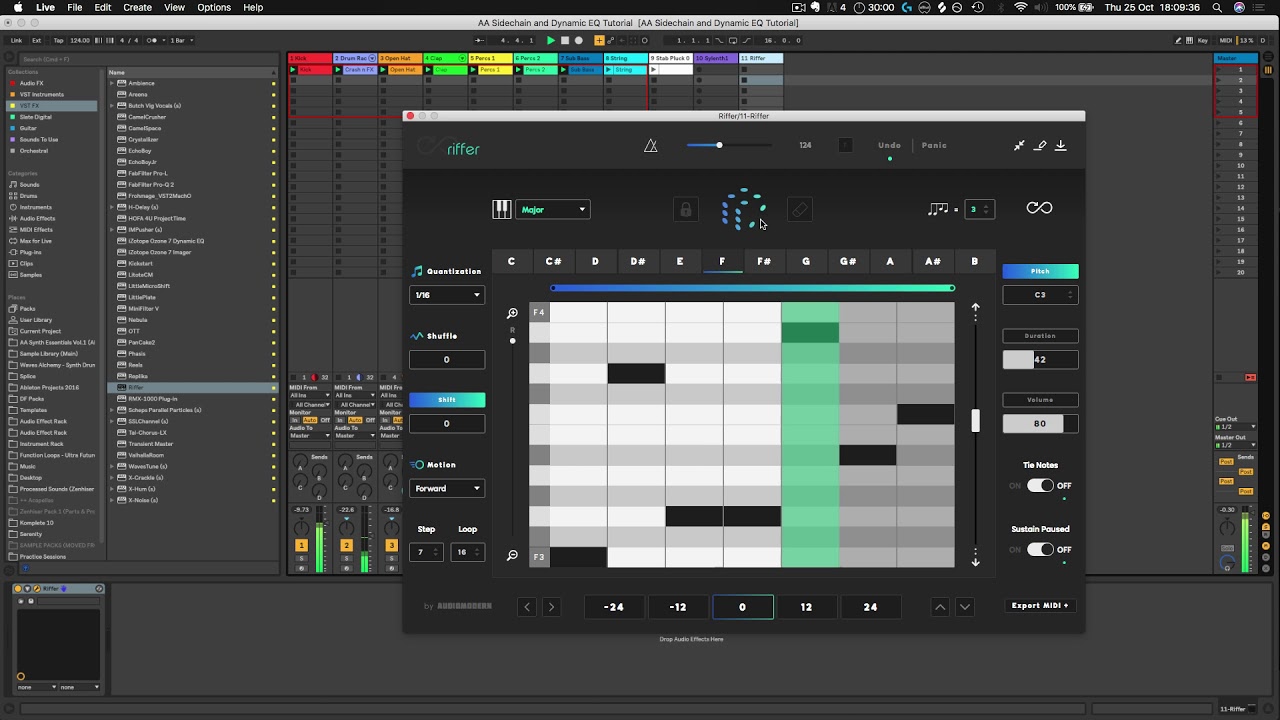The height and width of the screenshot is (720, 1280).
Task: Toggle the Tie Notes switch
Action: click(1040, 485)
